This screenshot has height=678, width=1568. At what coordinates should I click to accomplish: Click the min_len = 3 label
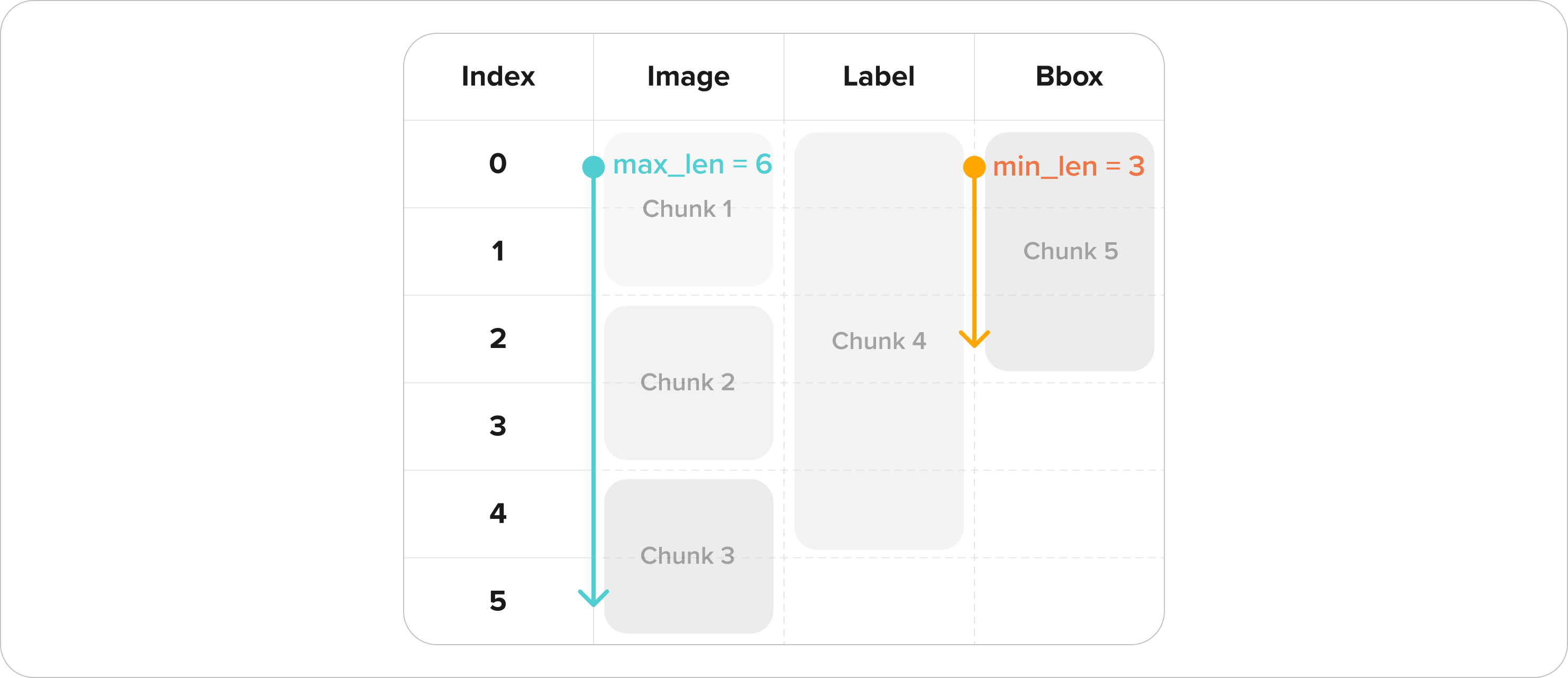[1068, 167]
